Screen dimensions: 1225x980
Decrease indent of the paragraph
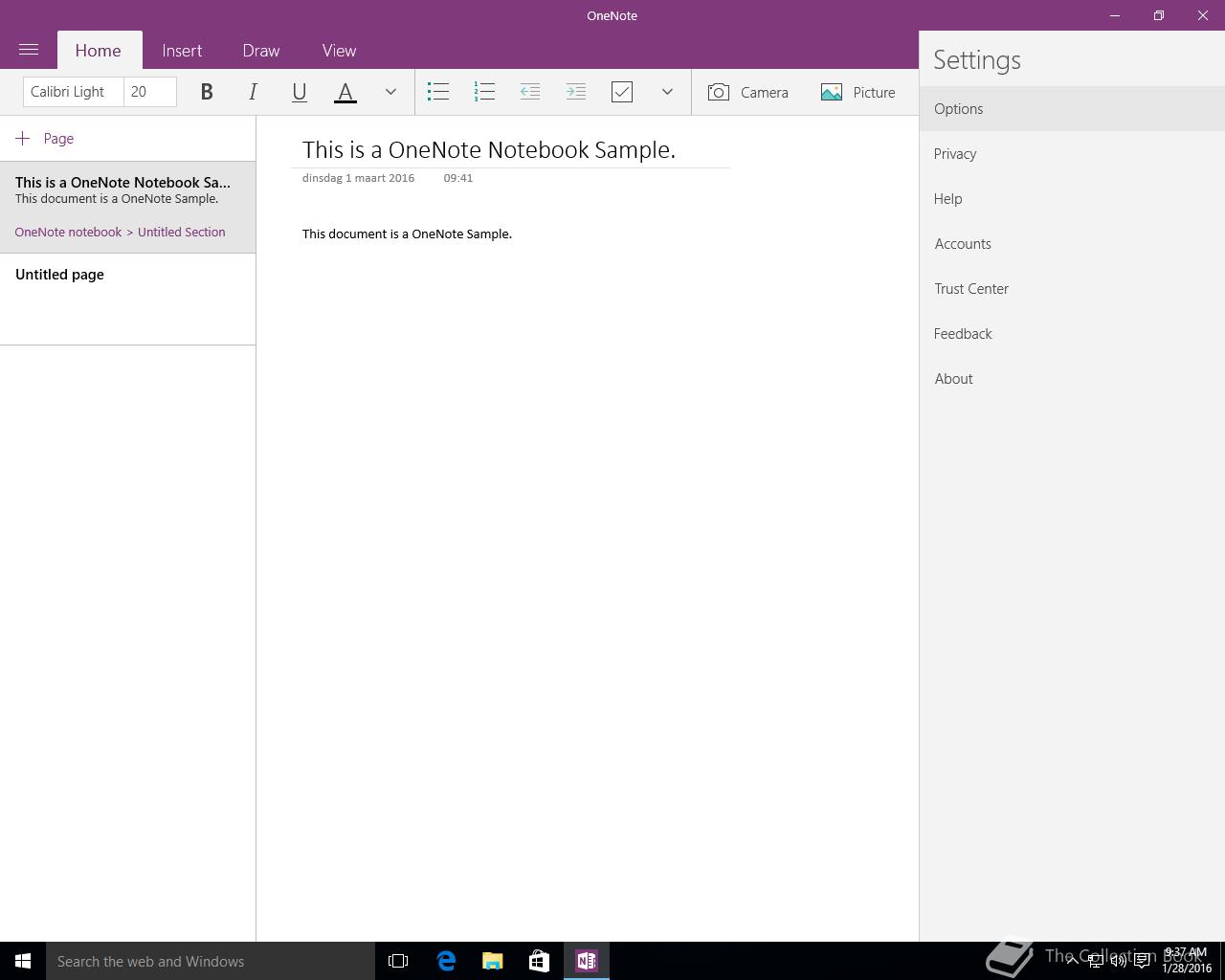click(x=530, y=92)
